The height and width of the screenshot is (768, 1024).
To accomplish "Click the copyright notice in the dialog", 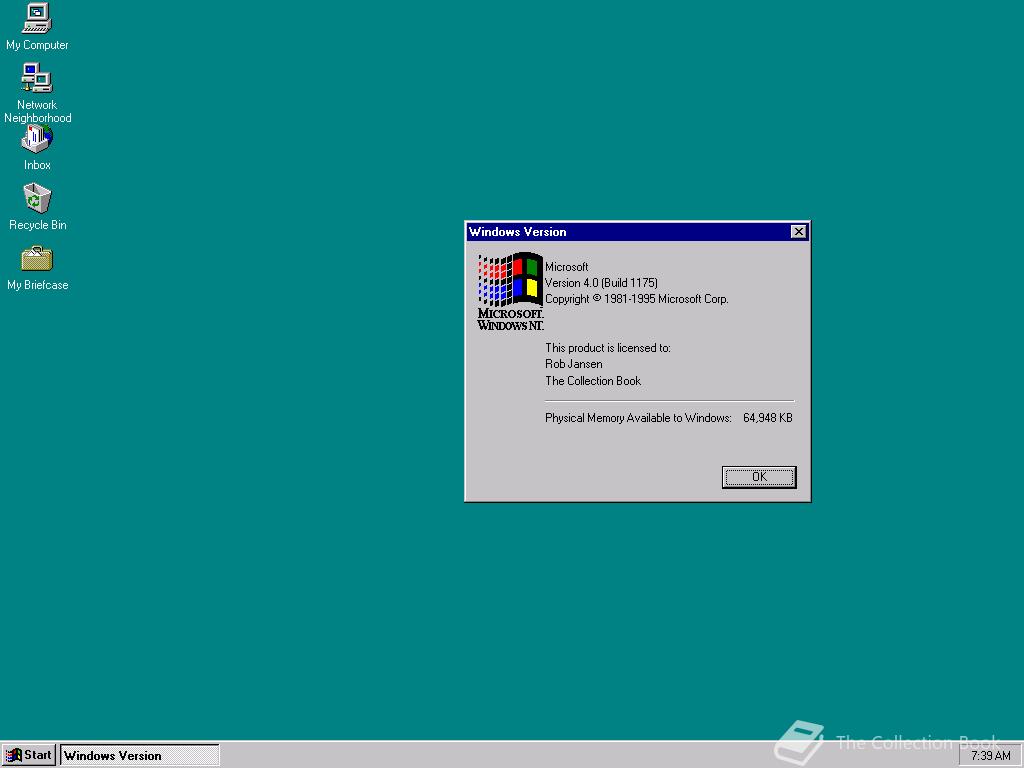I will 635,298.
